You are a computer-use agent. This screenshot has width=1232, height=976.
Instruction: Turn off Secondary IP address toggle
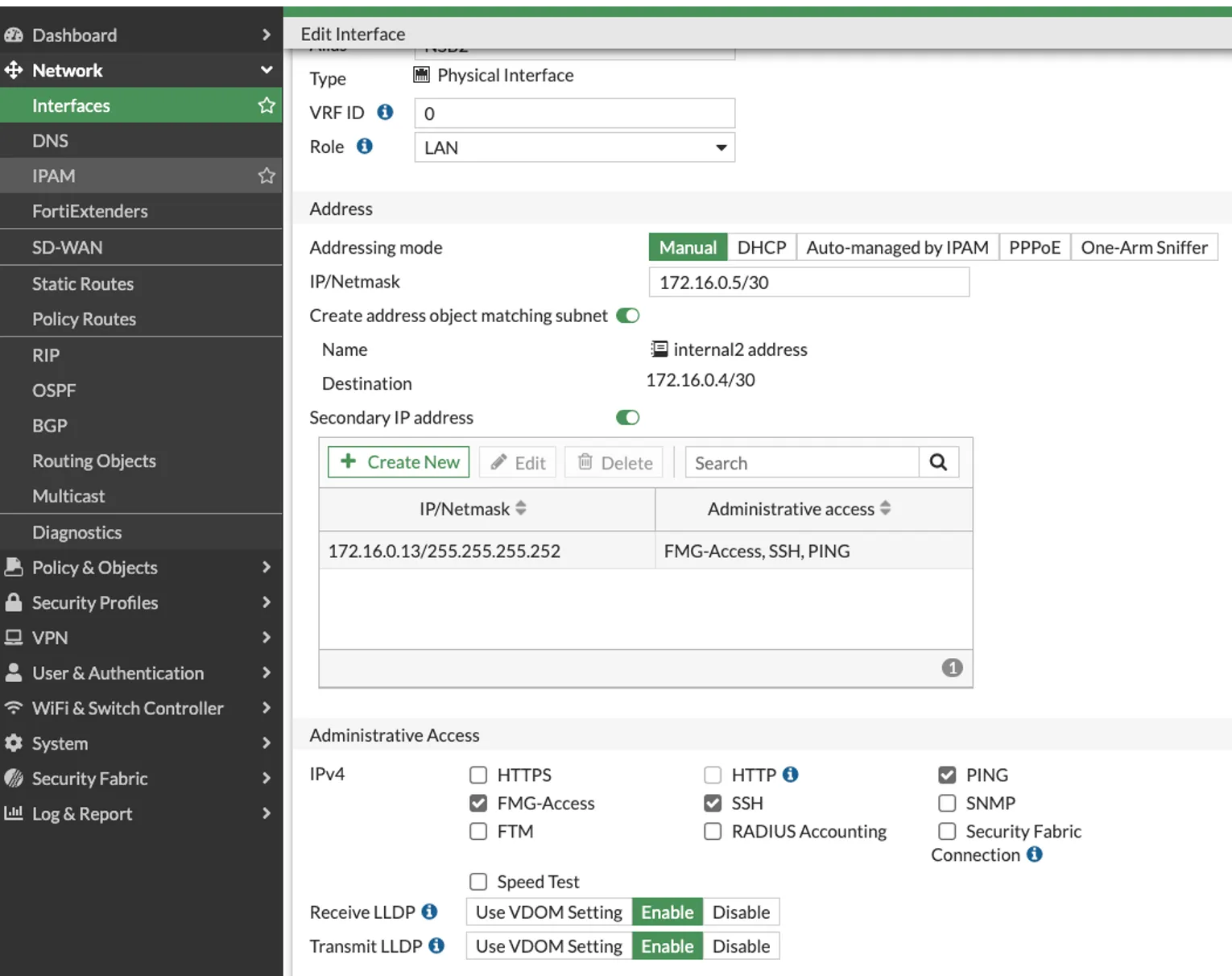(x=628, y=417)
